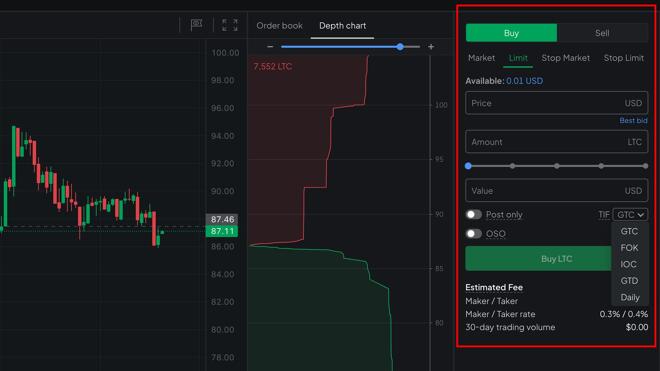
Task: Switch to the Sell side
Action: pos(602,33)
